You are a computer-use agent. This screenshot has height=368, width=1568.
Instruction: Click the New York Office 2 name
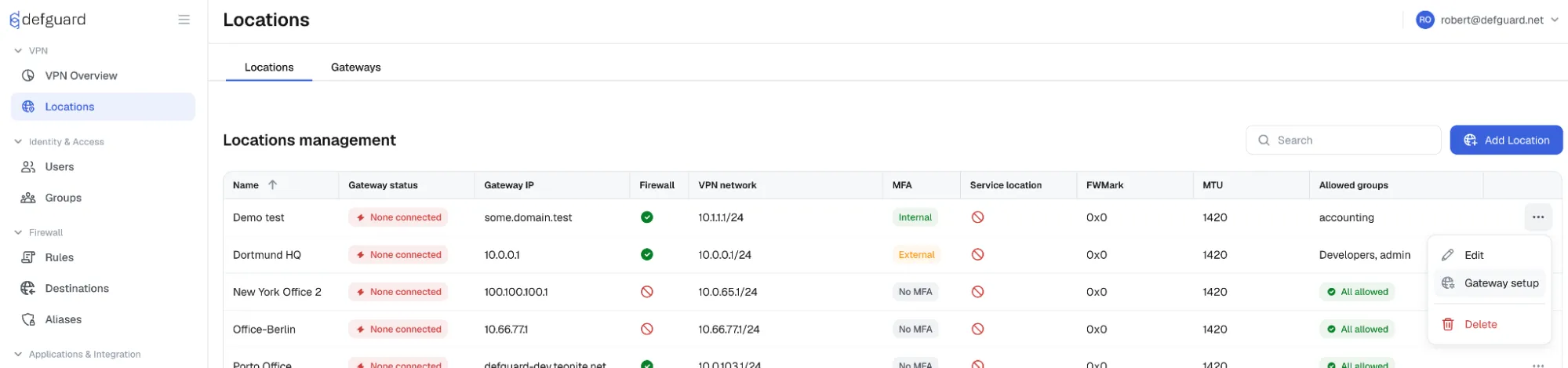[277, 292]
